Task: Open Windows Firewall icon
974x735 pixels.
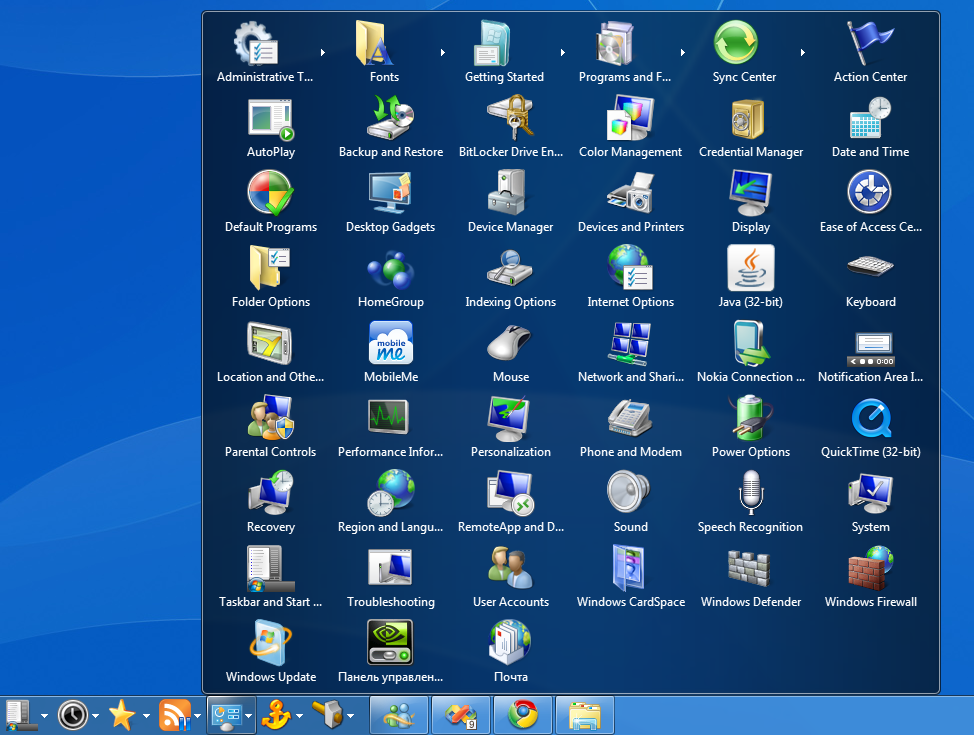Action: pos(871,568)
